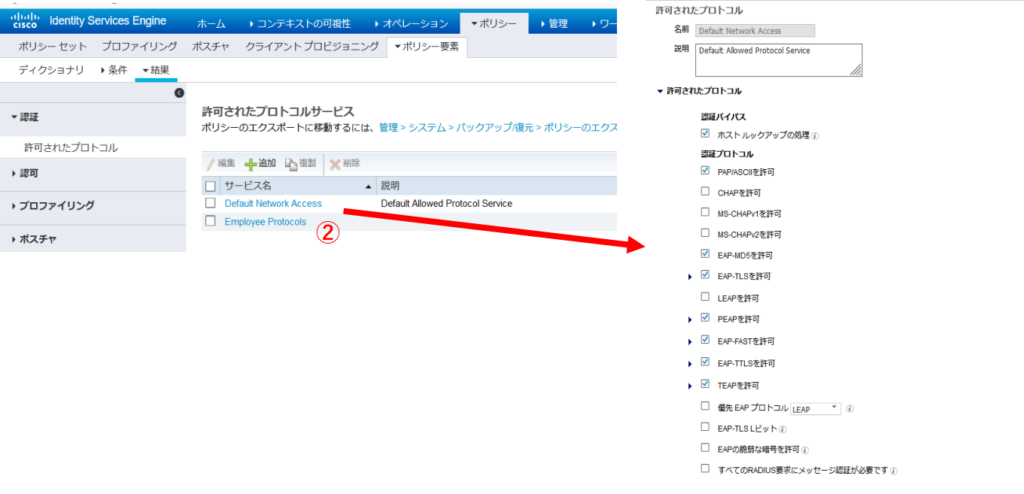The width and height of the screenshot is (1024, 494).
Task: Open the オペレーション top menu
Action: (x=410, y=23)
